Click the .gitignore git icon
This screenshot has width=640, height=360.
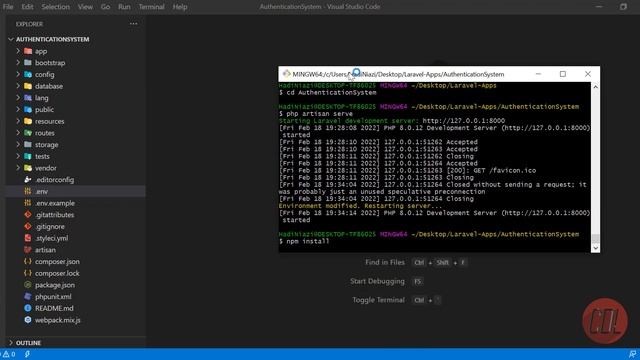28,226
